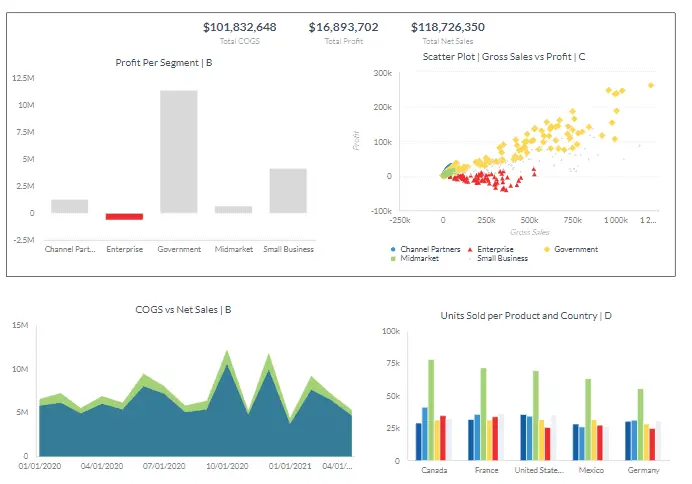
Task: Click the Total Profit value $16,893,702
Action: [343, 27]
